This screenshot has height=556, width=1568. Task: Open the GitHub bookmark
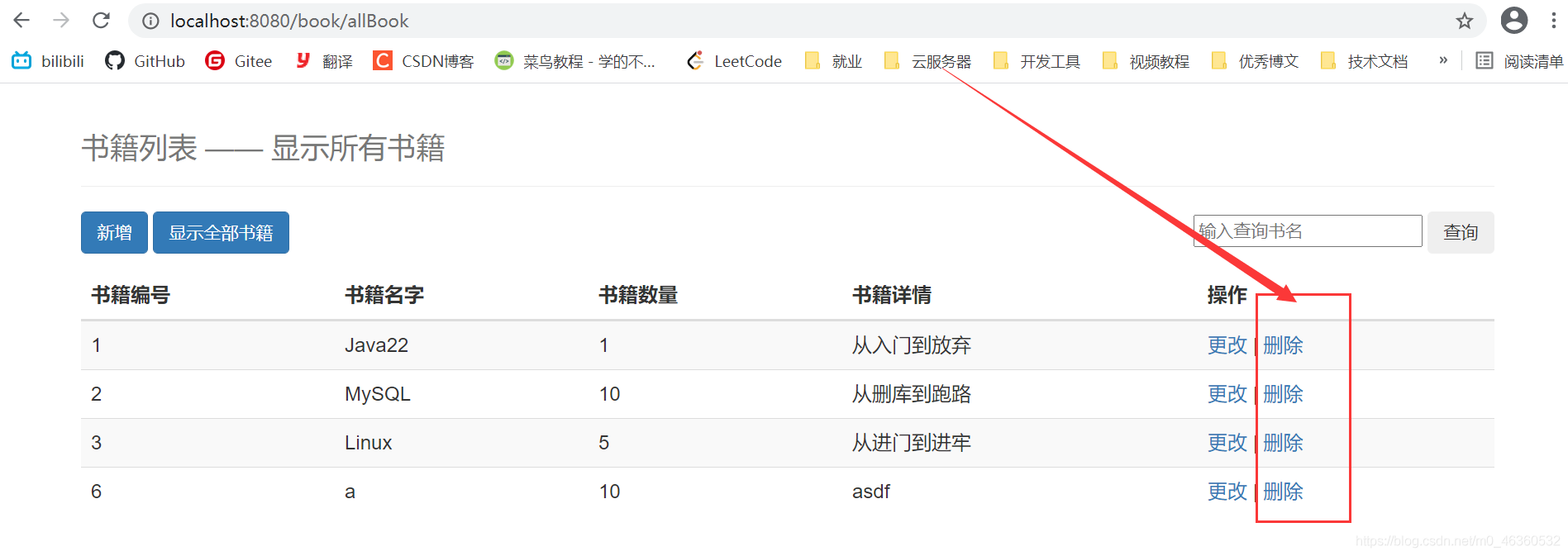[x=145, y=61]
